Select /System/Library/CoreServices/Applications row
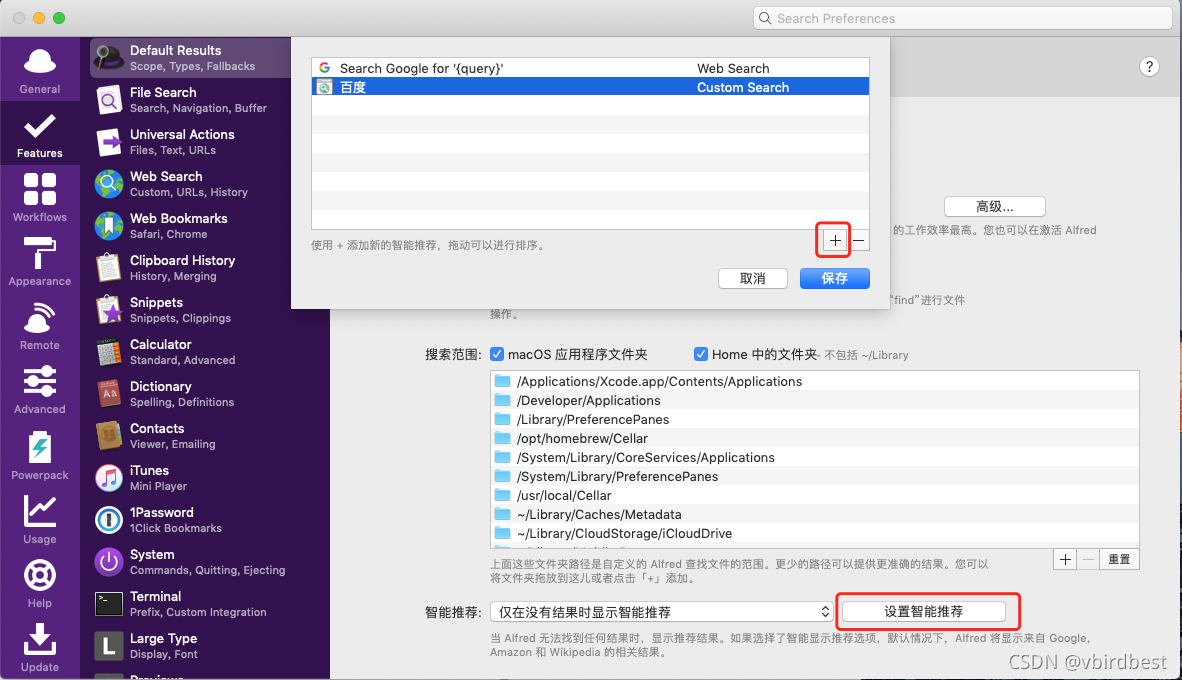The height and width of the screenshot is (680, 1182). pos(815,457)
